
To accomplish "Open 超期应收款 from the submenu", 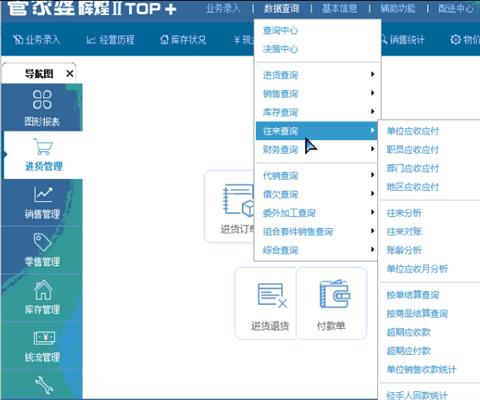I will coord(409,332).
